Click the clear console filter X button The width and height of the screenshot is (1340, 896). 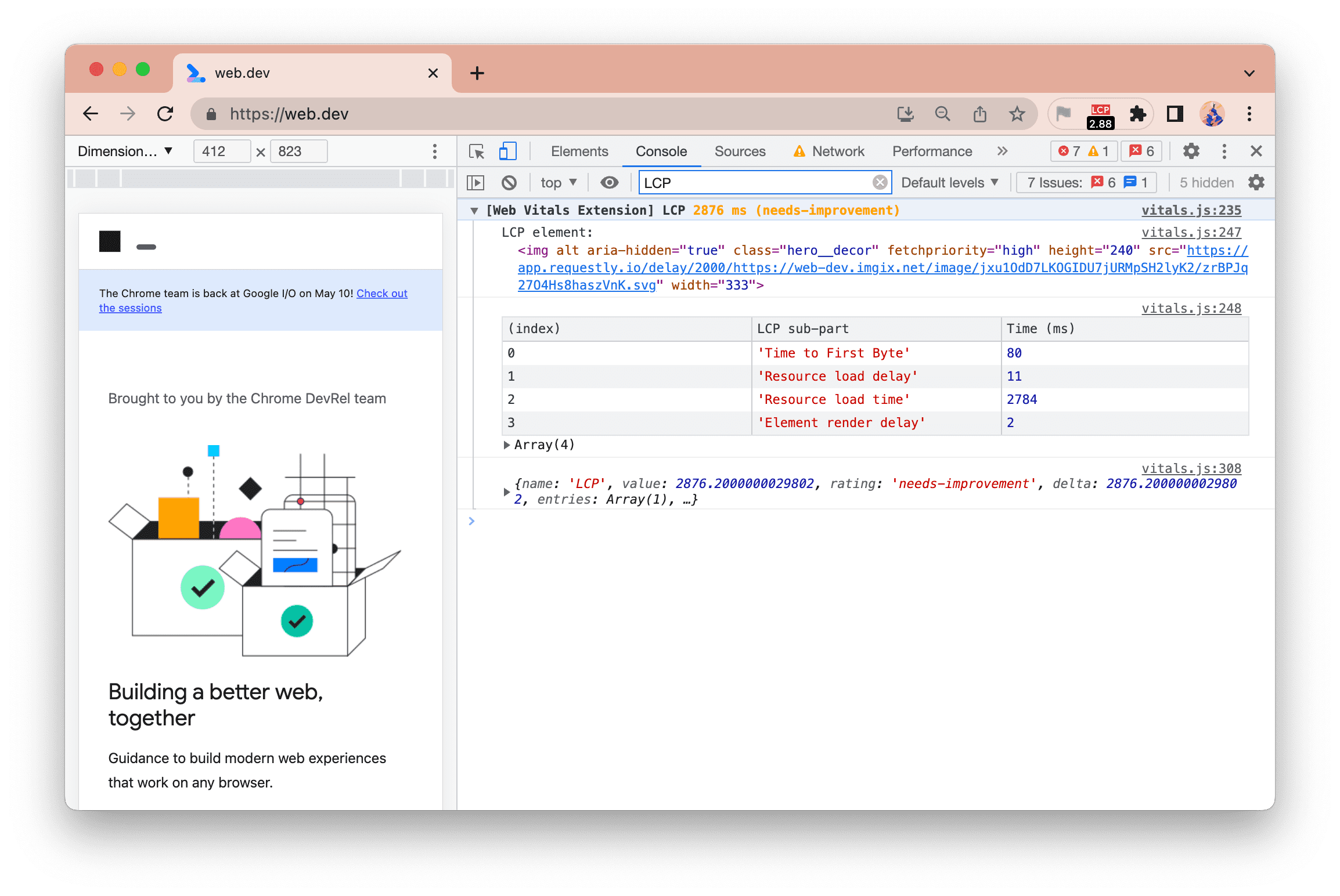tap(878, 182)
